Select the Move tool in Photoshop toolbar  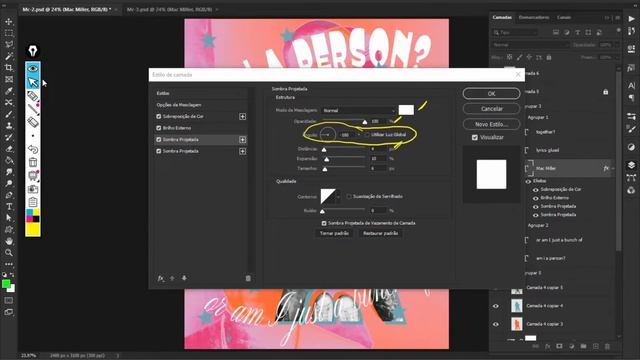coord(9,21)
